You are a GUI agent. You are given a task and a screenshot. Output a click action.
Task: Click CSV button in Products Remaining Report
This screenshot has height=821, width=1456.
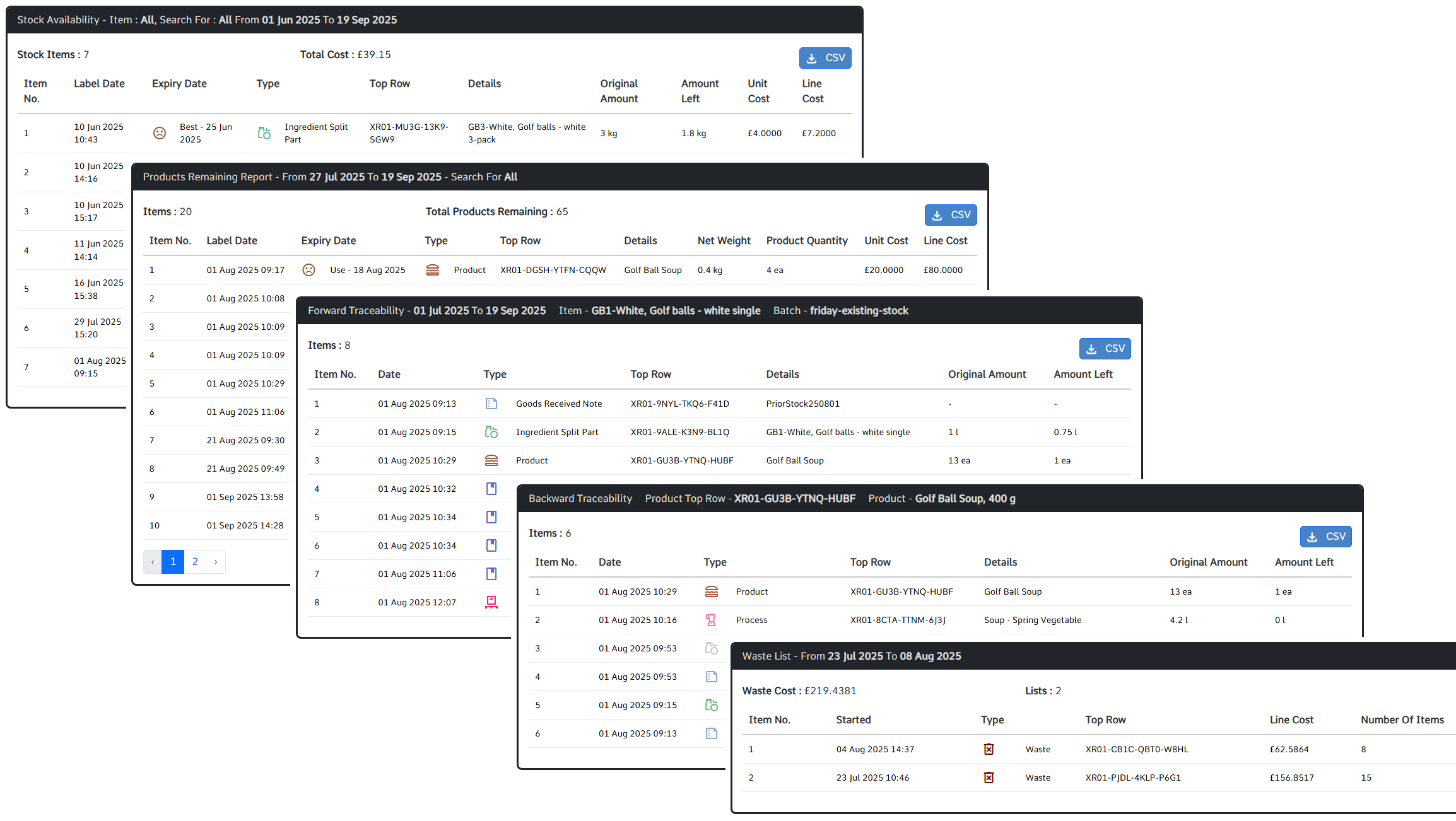pos(950,215)
